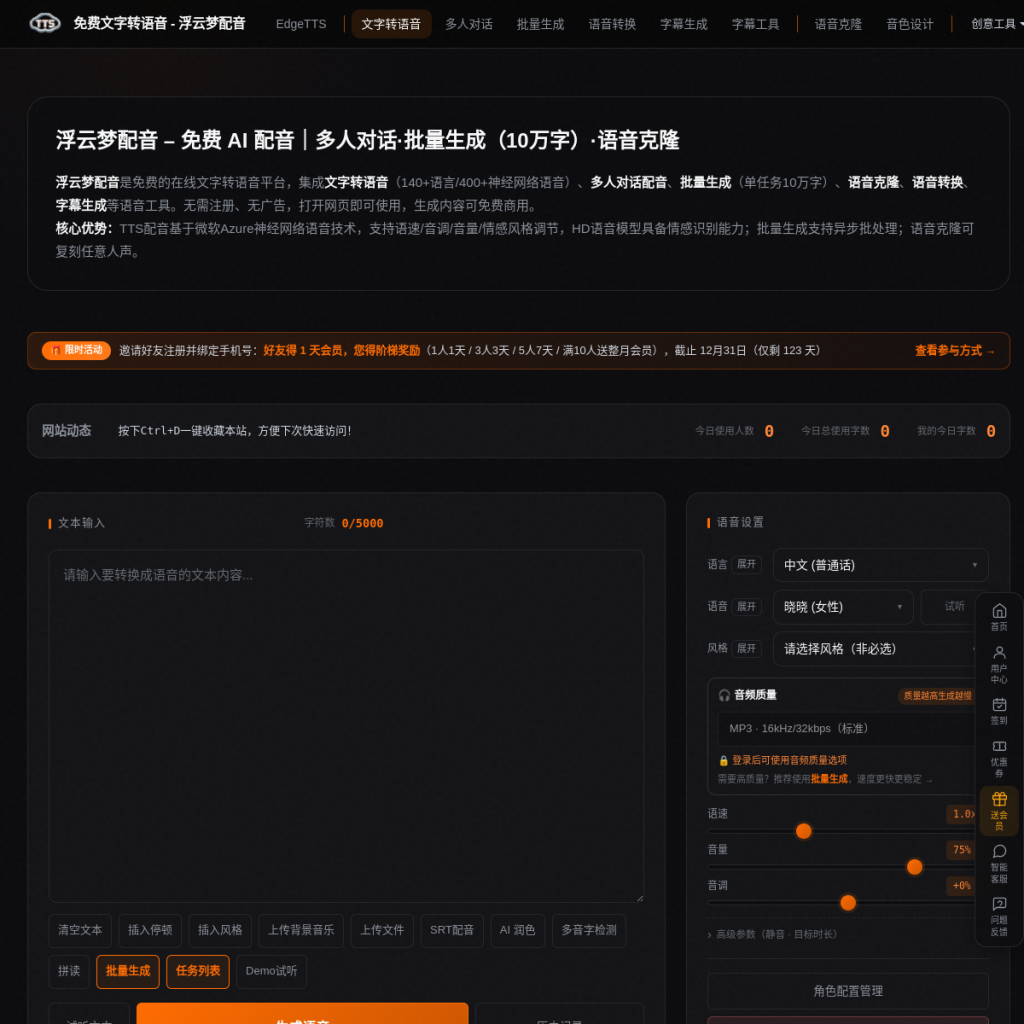The image size is (1024, 1024).
Task: Click the 批量生成 link in audio quality hint
Action: click(829, 779)
